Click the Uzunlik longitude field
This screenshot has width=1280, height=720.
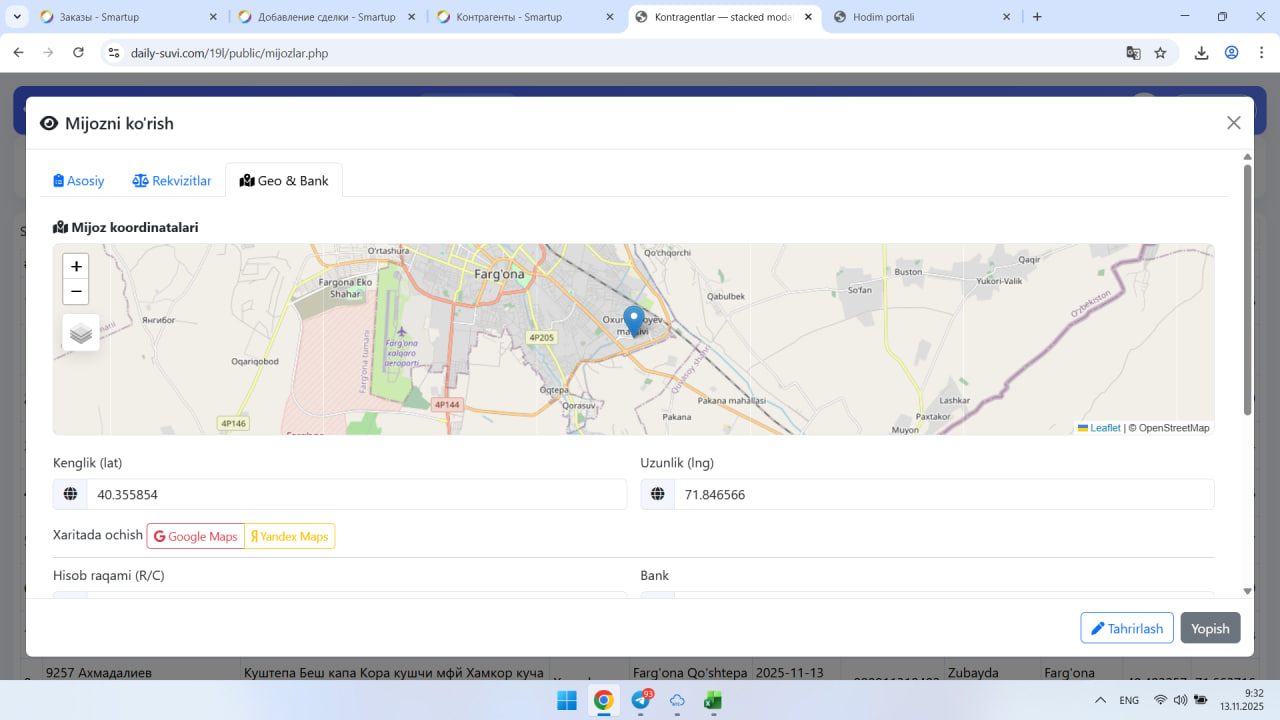coord(943,495)
